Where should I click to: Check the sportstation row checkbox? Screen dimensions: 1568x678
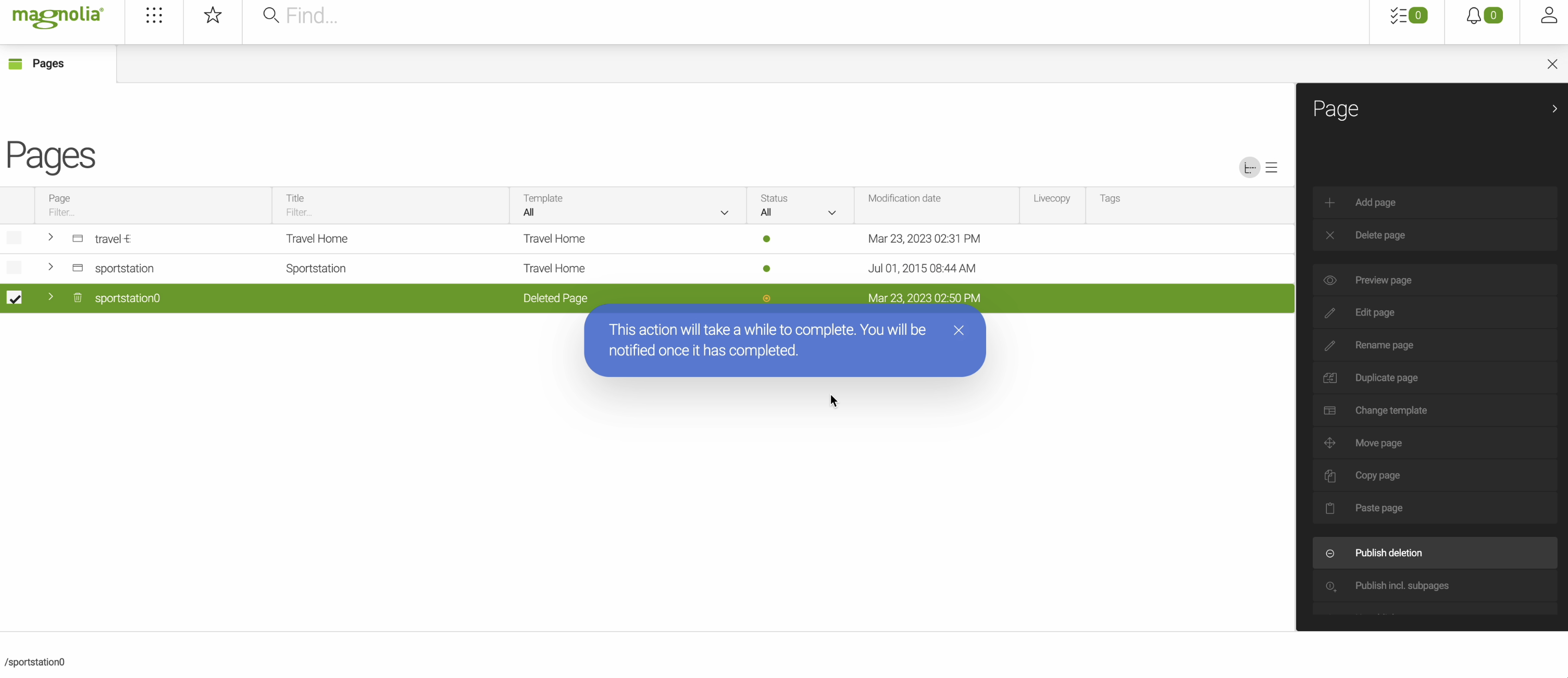(x=14, y=268)
